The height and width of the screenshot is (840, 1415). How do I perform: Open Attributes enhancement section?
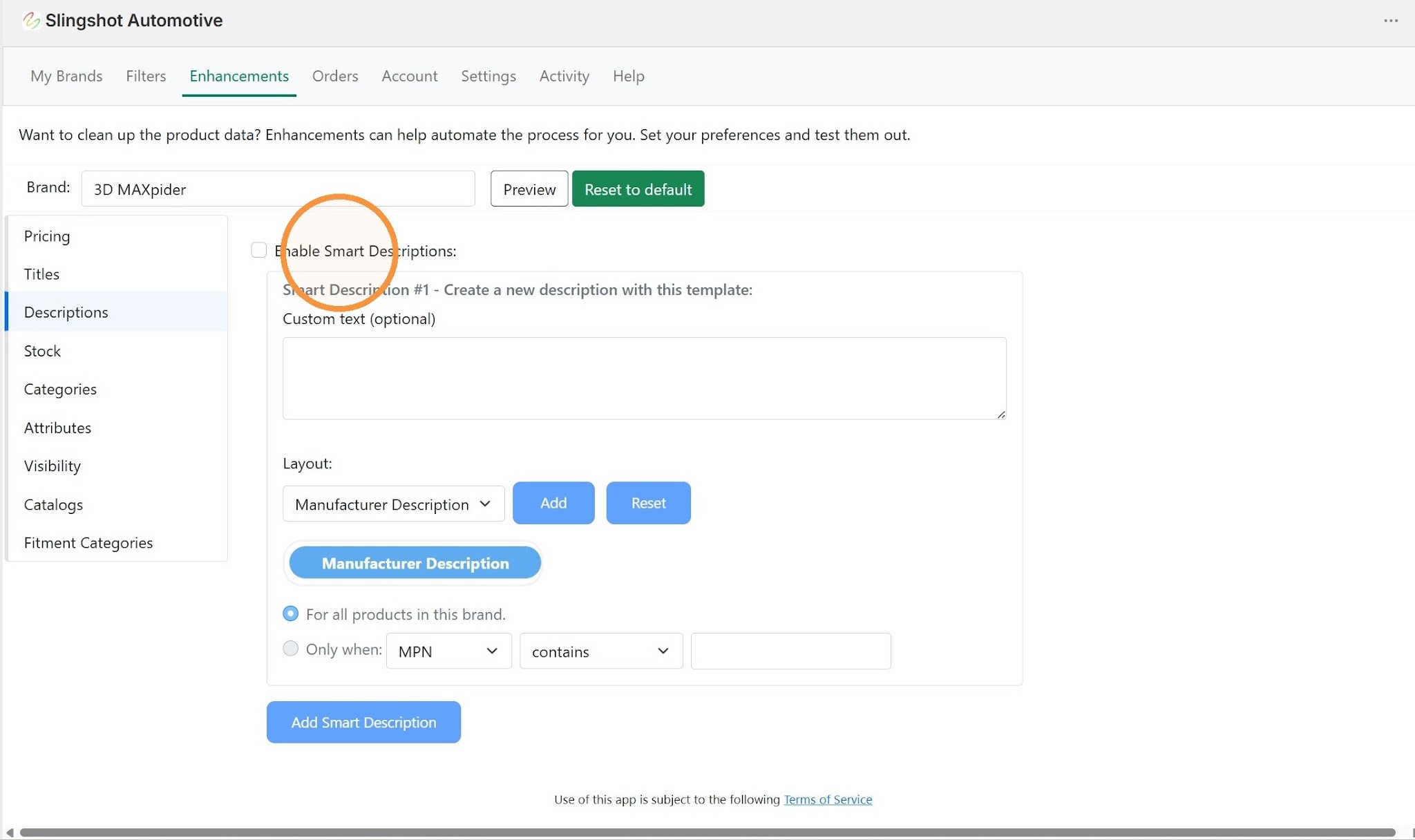coord(116,428)
